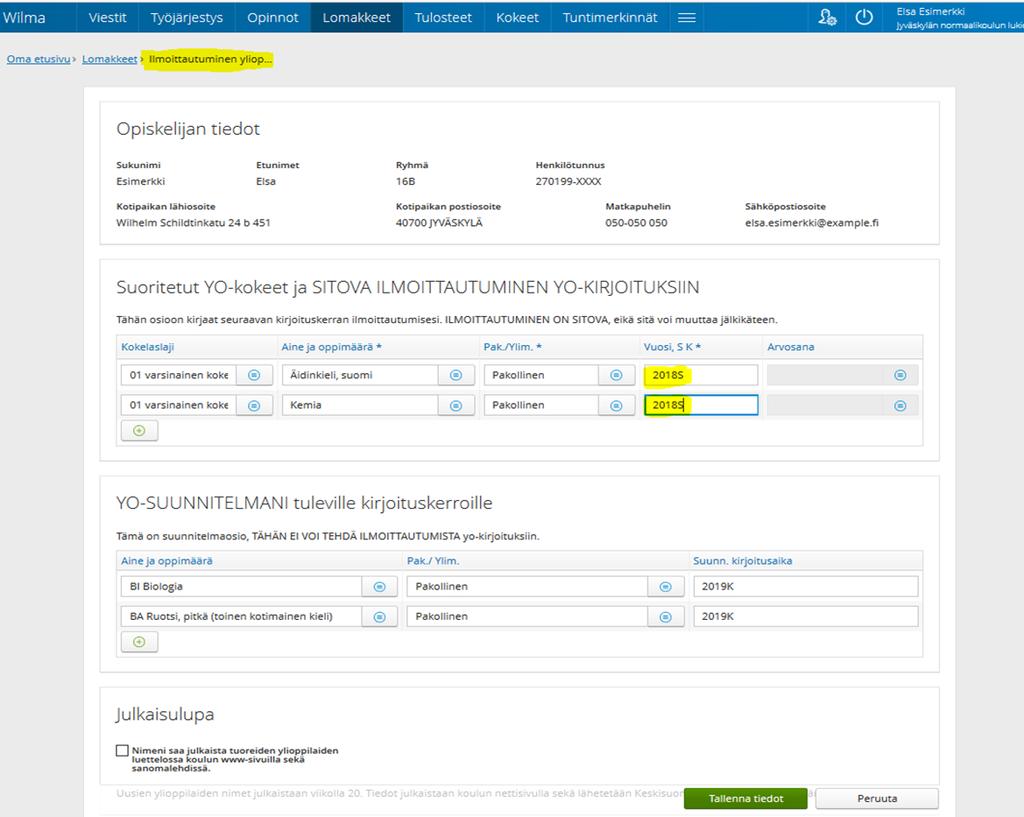Check the name publication permission checkbox
This screenshot has height=817, width=1024.
pos(122,750)
